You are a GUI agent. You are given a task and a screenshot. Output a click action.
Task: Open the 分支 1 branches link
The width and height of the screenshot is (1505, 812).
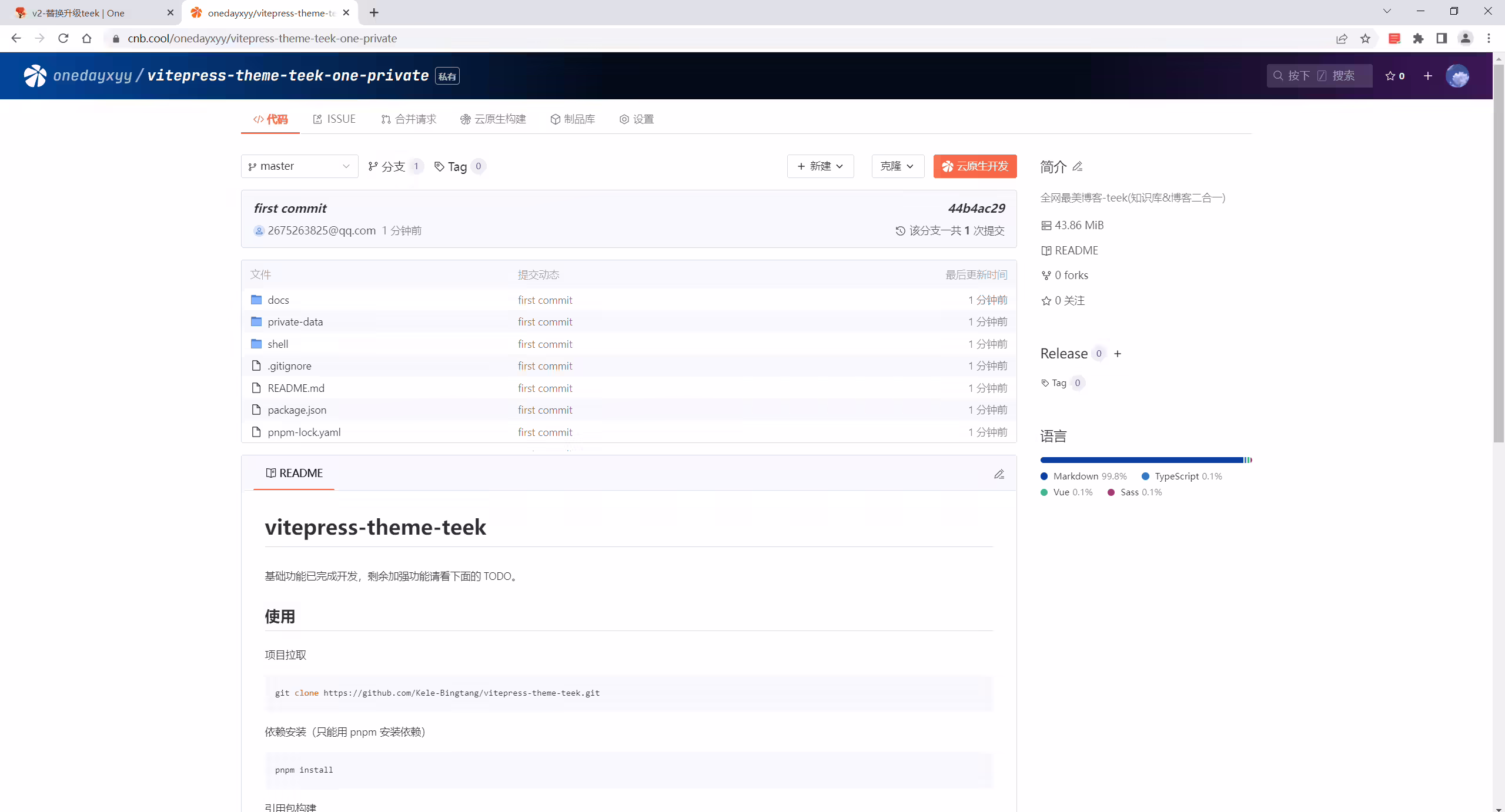(395, 166)
